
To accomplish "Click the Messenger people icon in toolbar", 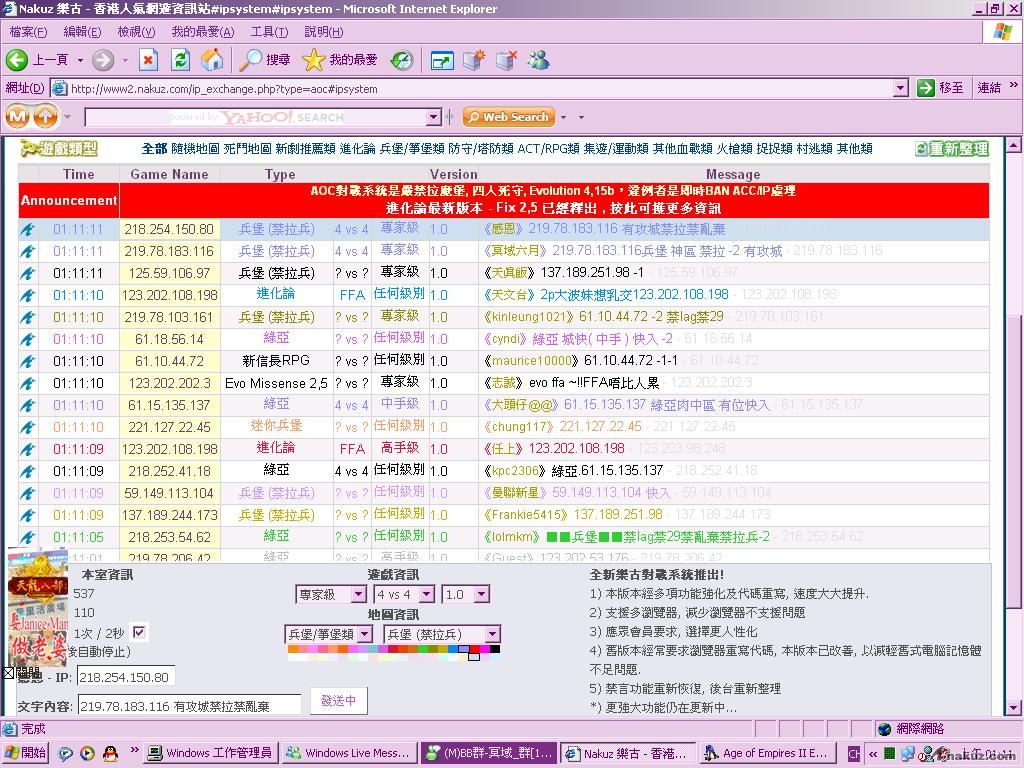I will pyautogui.click(x=539, y=60).
